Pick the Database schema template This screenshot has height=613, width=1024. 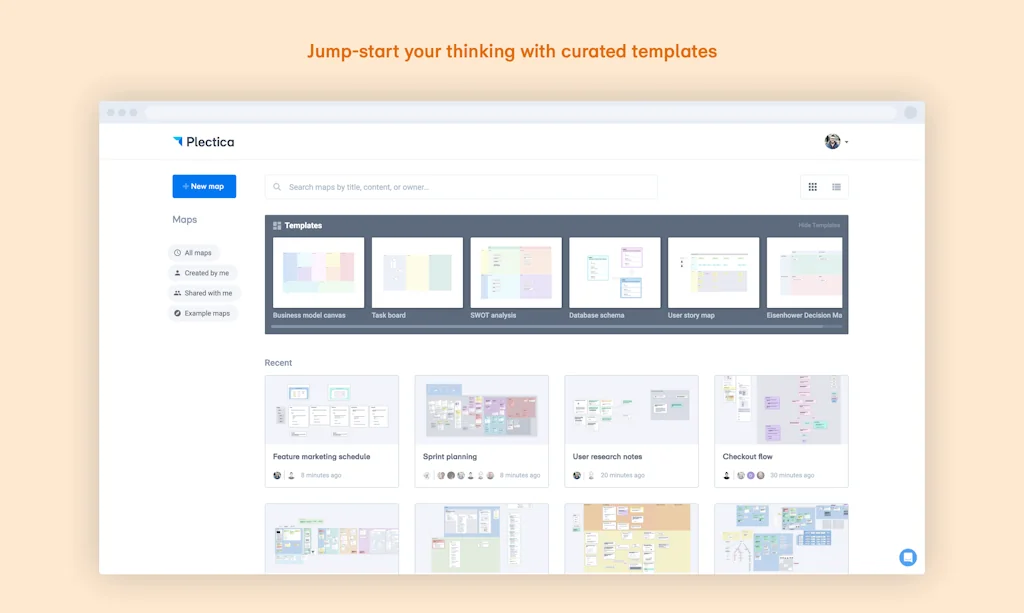[614, 272]
